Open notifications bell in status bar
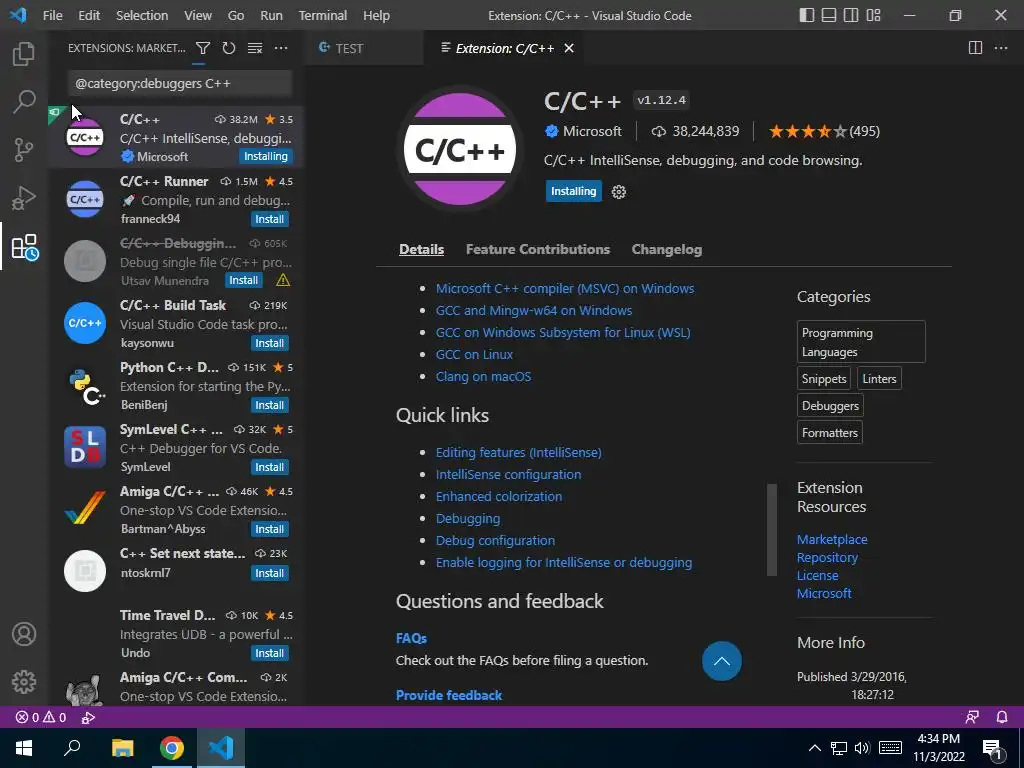 [1002, 717]
